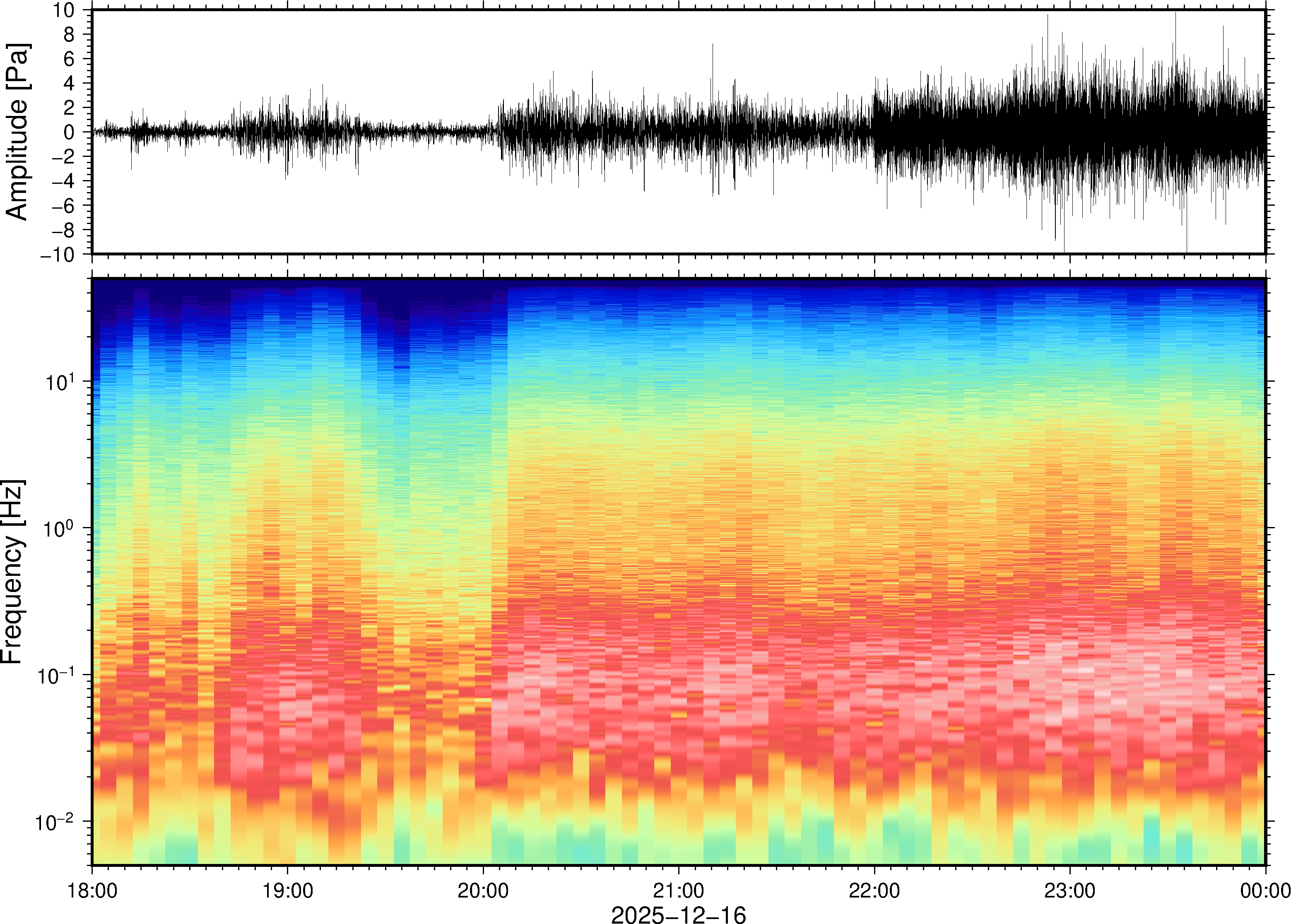The width and height of the screenshot is (1291, 924).
Task: Click the -8 amplitude tick label
Action: click(63, 231)
